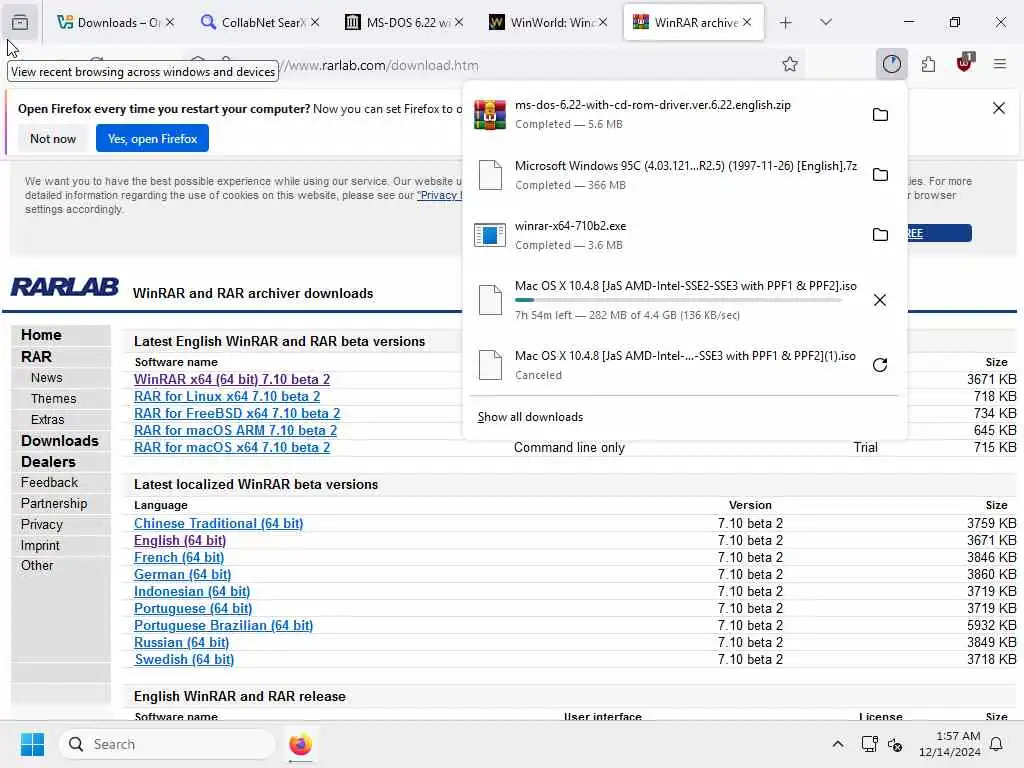Show all downloads

click(x=530, y=417)
